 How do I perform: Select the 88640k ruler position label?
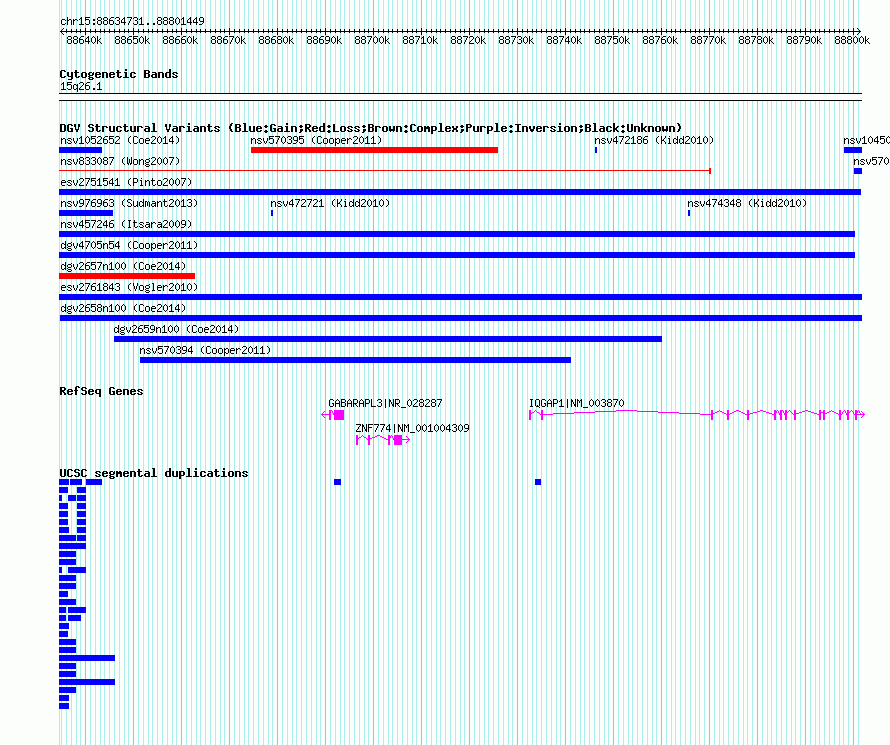click(x=84, y=40)
